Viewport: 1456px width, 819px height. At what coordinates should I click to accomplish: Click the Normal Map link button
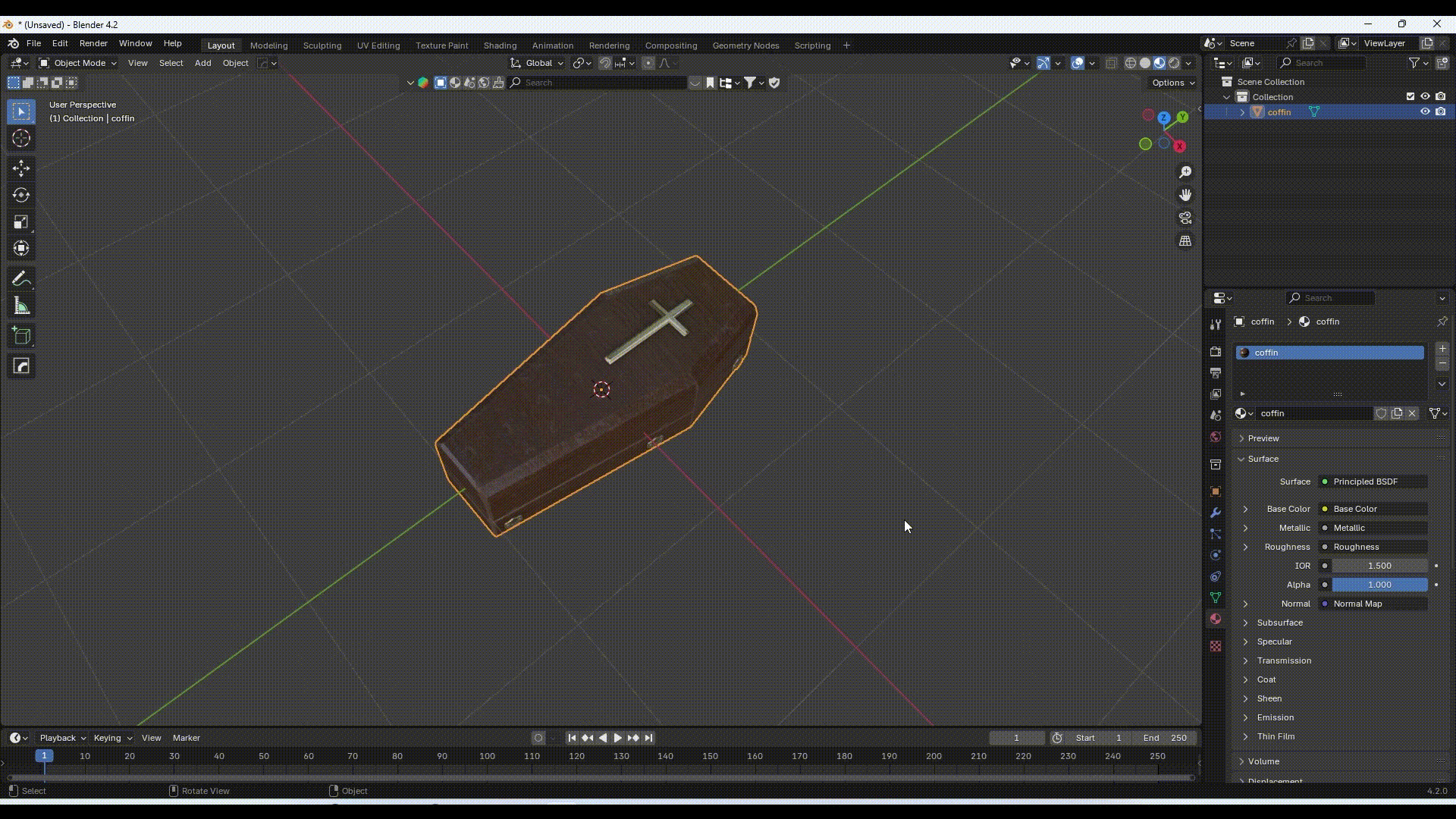click(1373, 604)
